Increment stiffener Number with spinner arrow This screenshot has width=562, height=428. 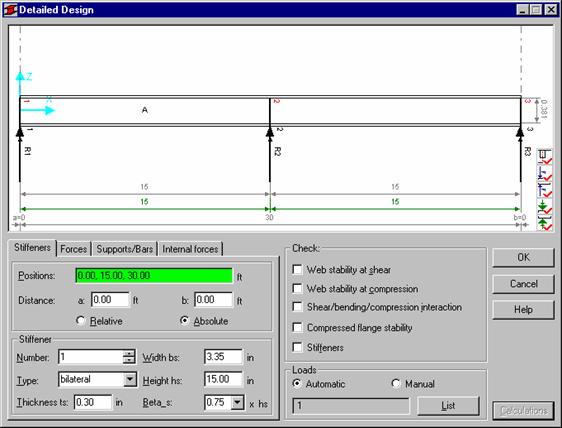129,353
